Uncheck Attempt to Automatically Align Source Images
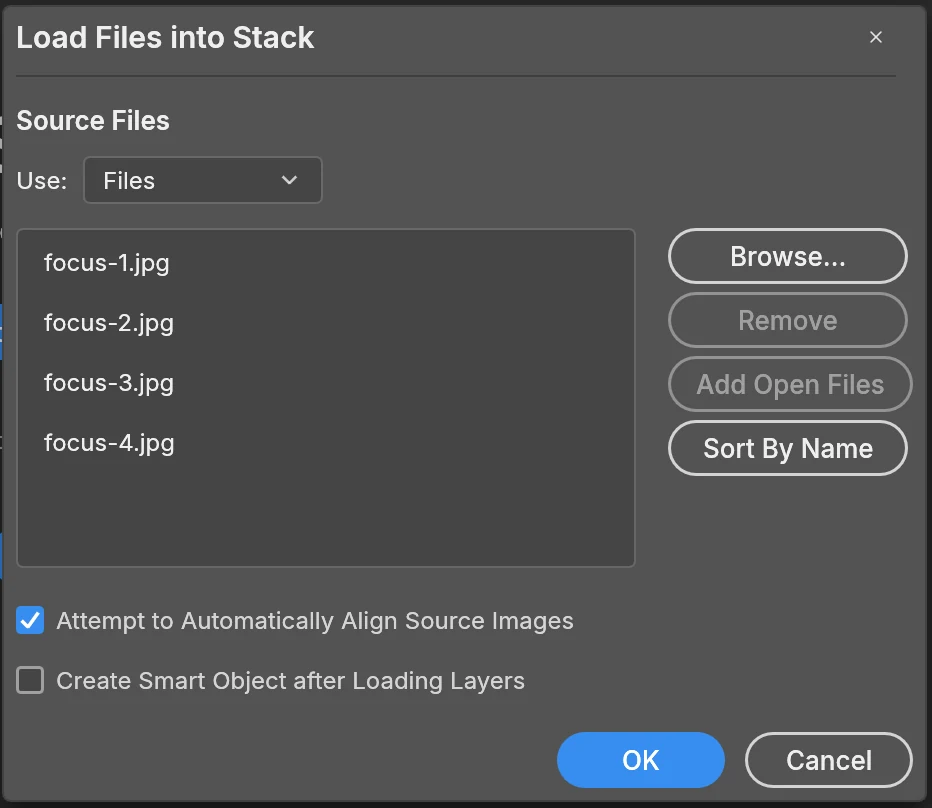This screenshot has height=808, width=932. click(x=30, y=620)
